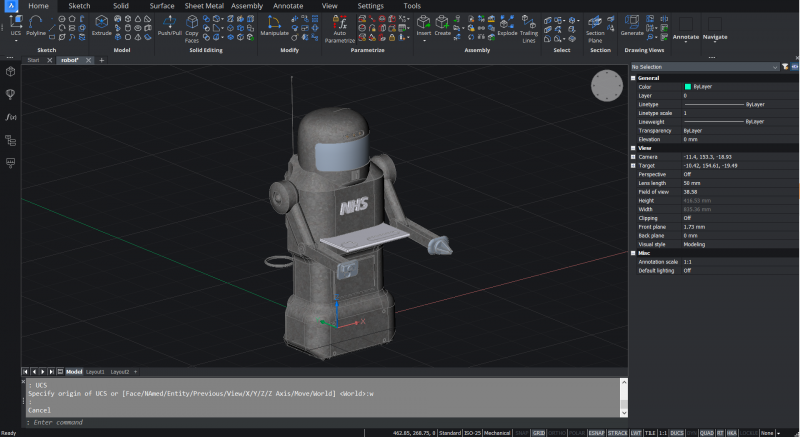
Task: Switch to the Layout1 tab
Action: coord(95,372)
